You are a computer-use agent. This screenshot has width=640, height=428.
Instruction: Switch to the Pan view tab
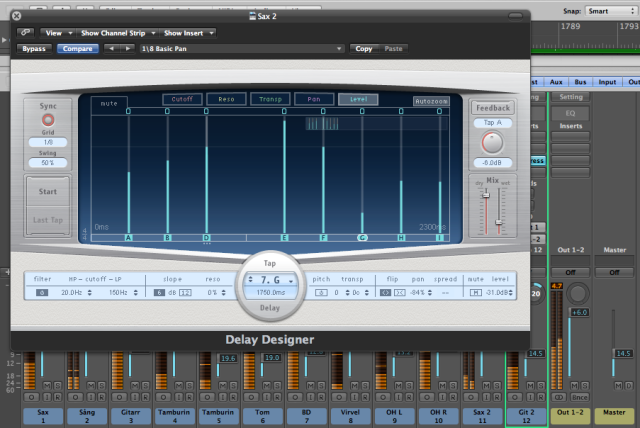pos(314,99)
